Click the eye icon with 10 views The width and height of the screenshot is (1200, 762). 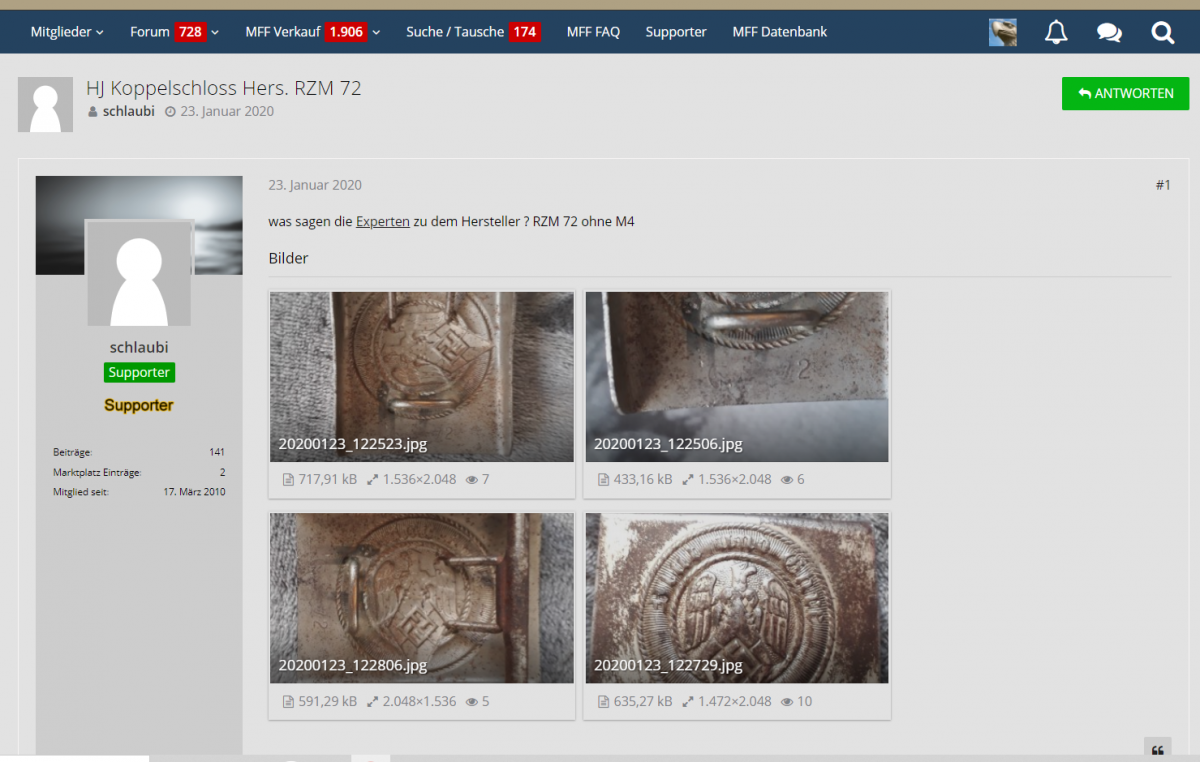[x=787, y=702]
